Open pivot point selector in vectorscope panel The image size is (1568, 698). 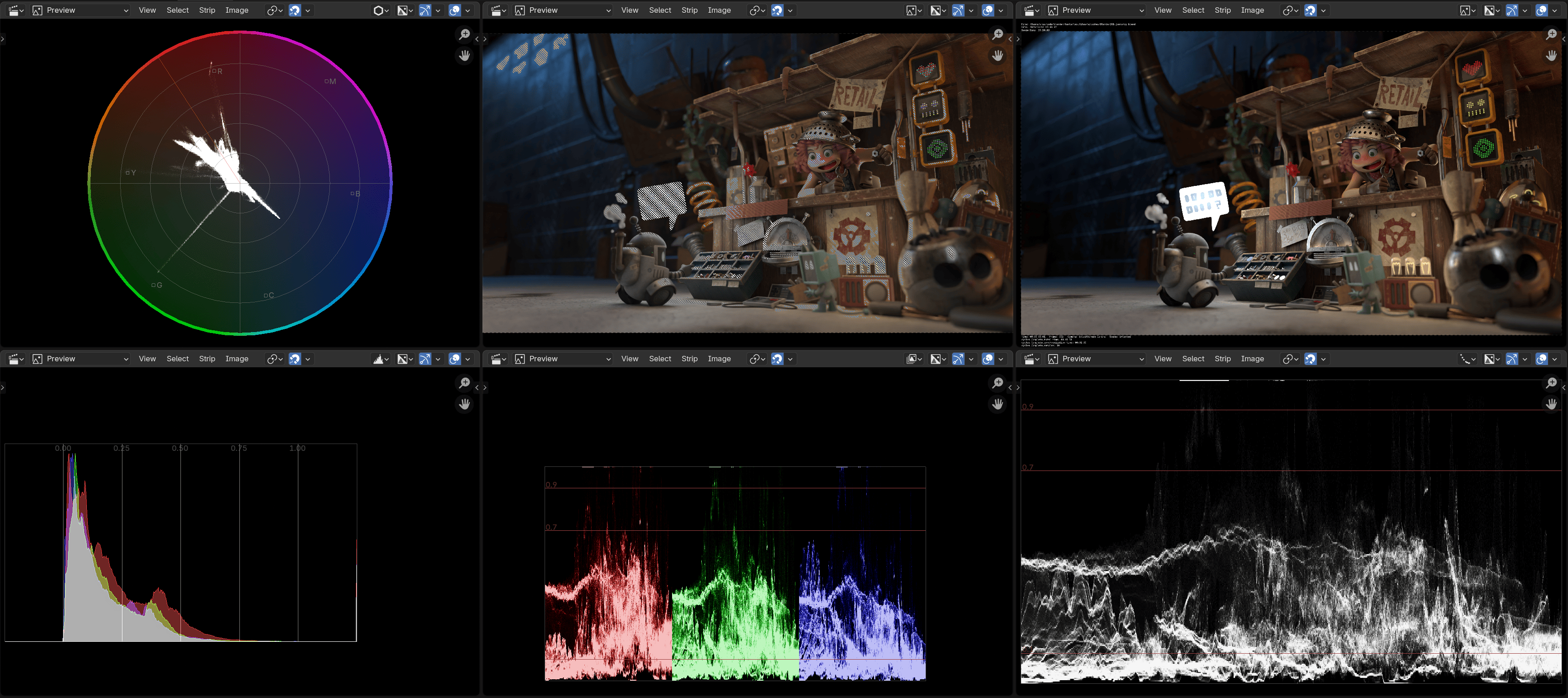pos(275,11)
